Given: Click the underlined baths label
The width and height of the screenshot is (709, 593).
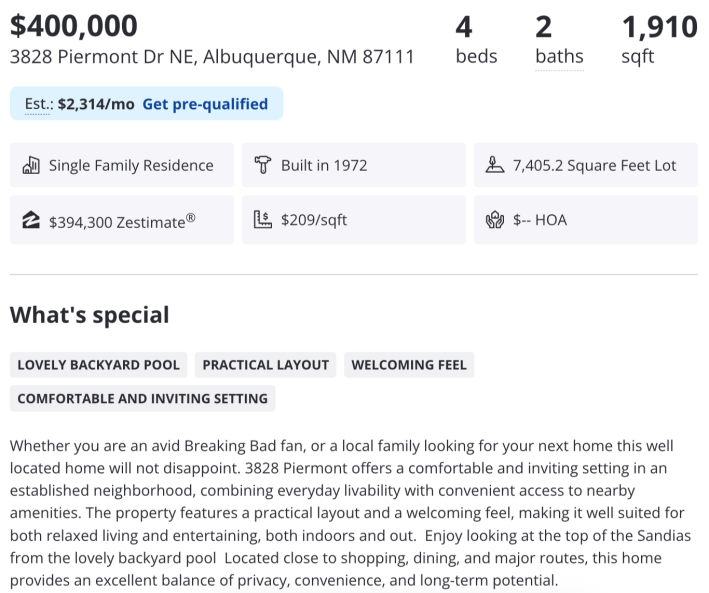Looking at the screenshot, I should (559, 57).
